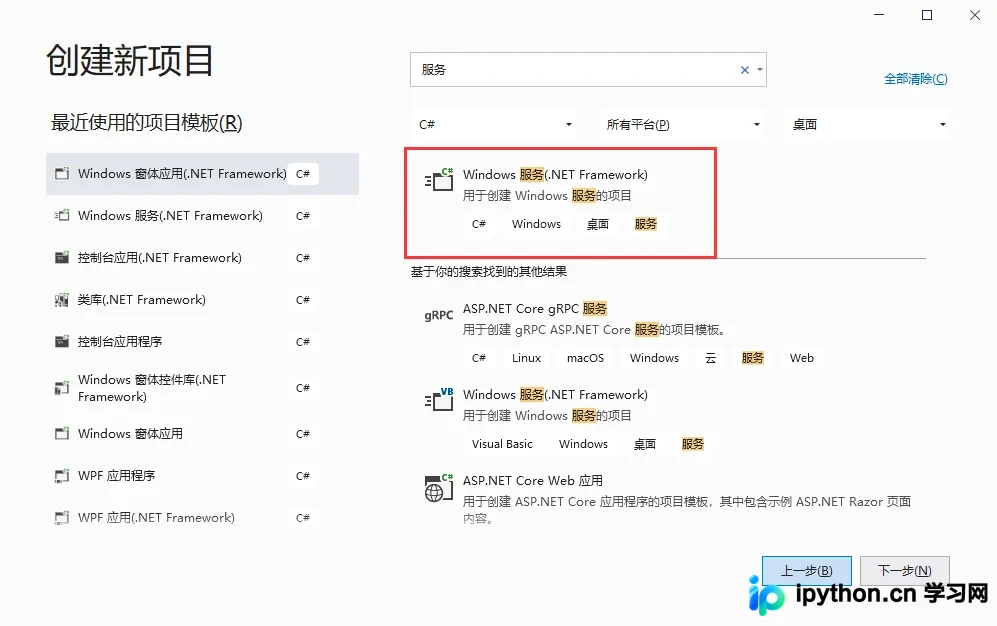The width and height of the screenshot is (997, 626).
Task: Click Windows 服务(.NET Framework) recent template icon
Action: (x=62, y=215)
